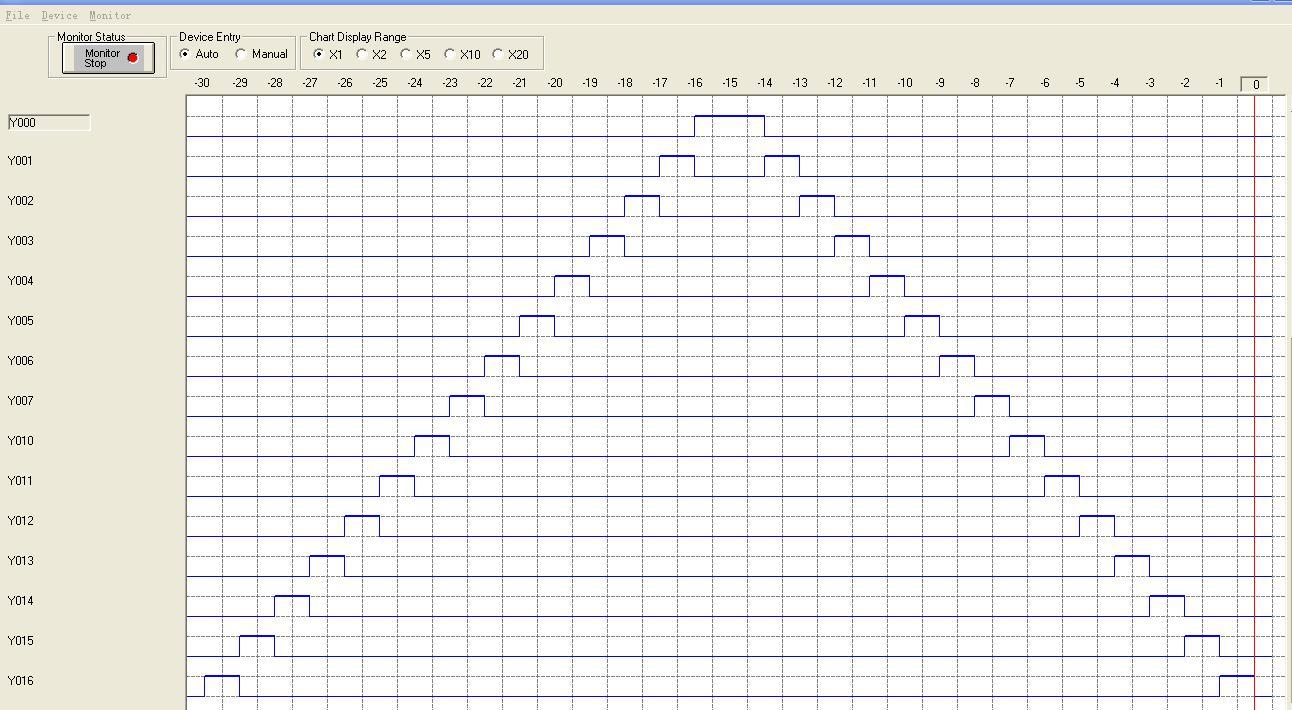This screenshot has height=710, width=1292.
Task: Click the Y000 device name field
Action: pyautogui.click(x=49, y=122)
